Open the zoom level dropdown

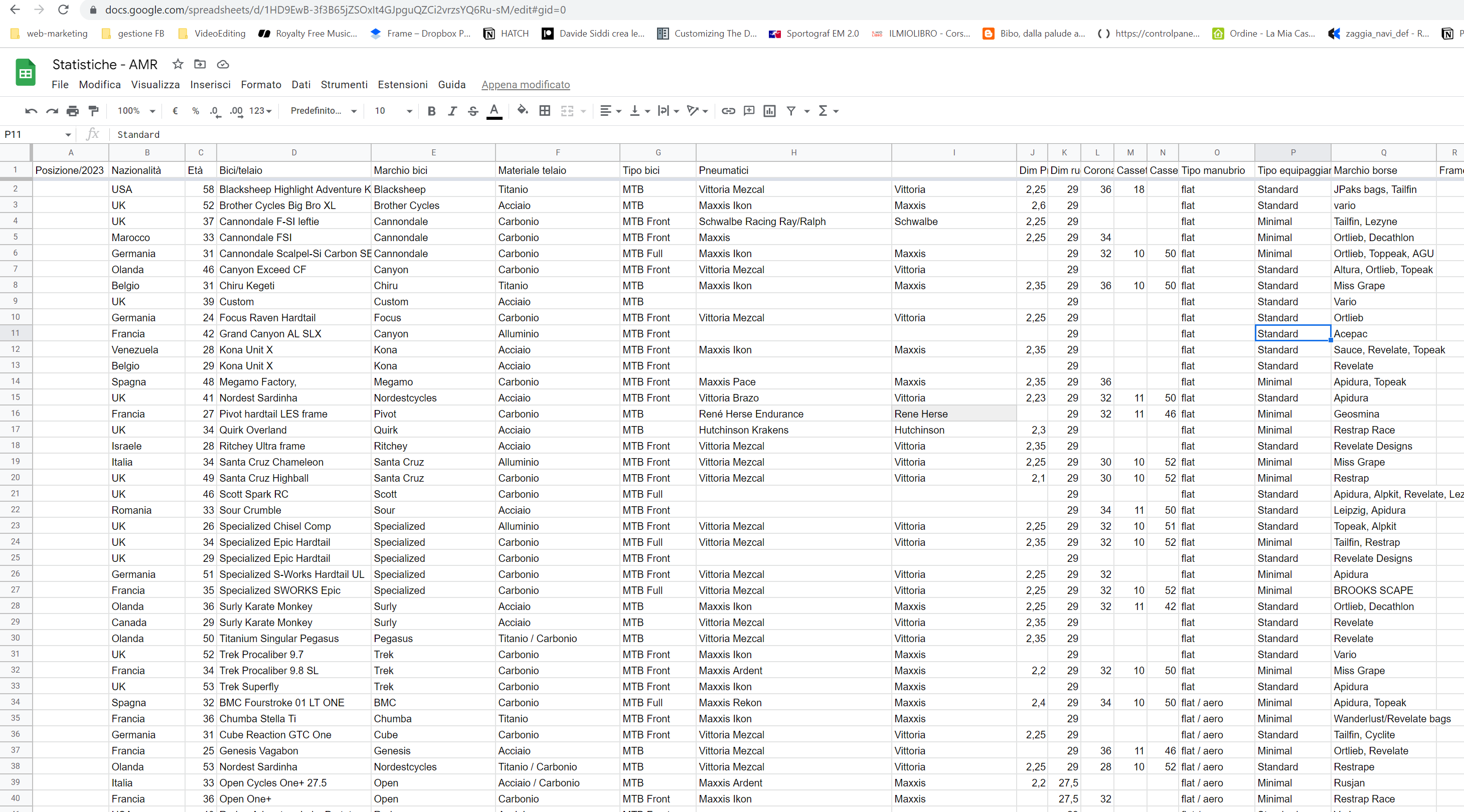(x=136, y=111)
